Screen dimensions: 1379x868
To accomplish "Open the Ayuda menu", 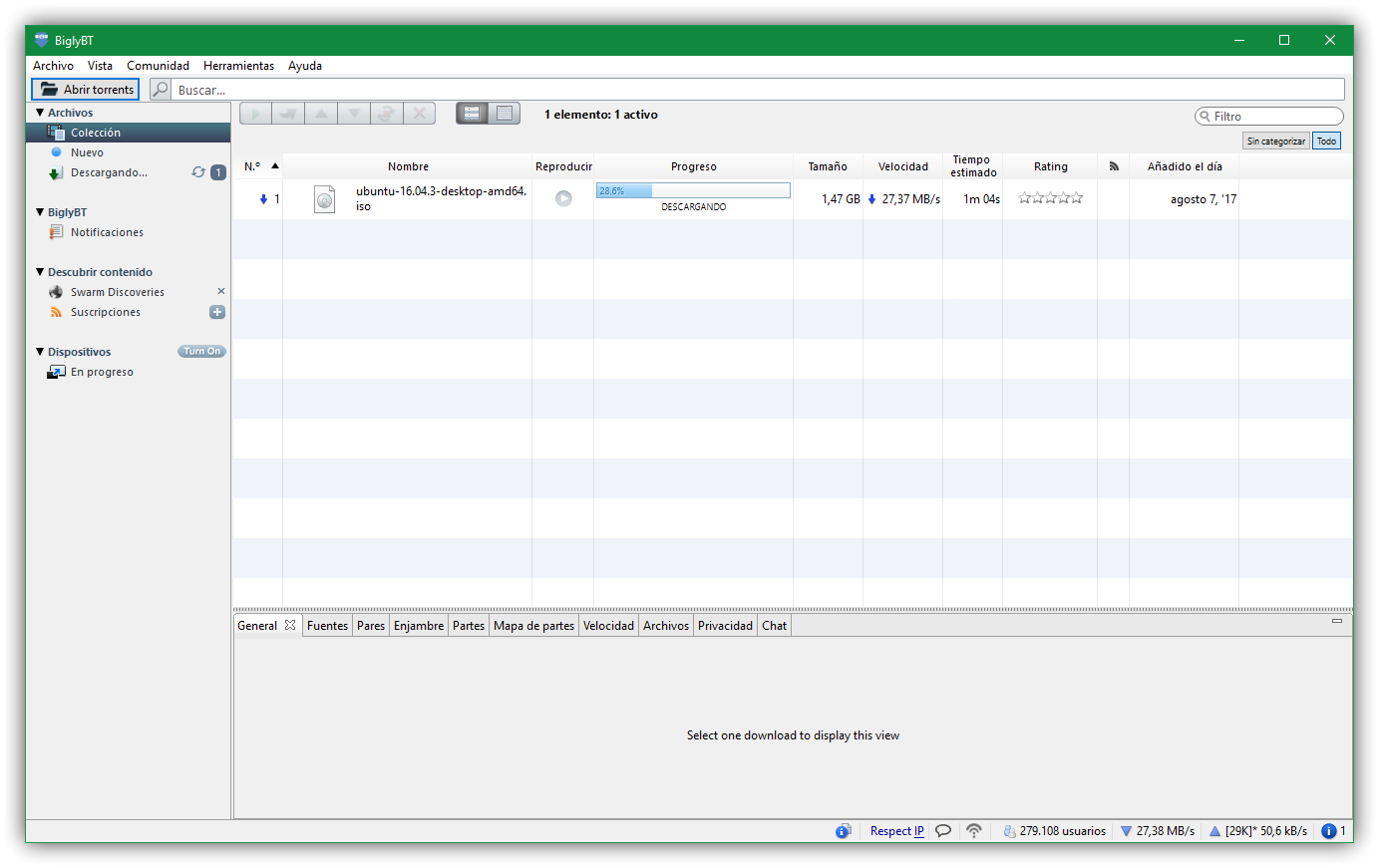I will [x=305, y=66].
